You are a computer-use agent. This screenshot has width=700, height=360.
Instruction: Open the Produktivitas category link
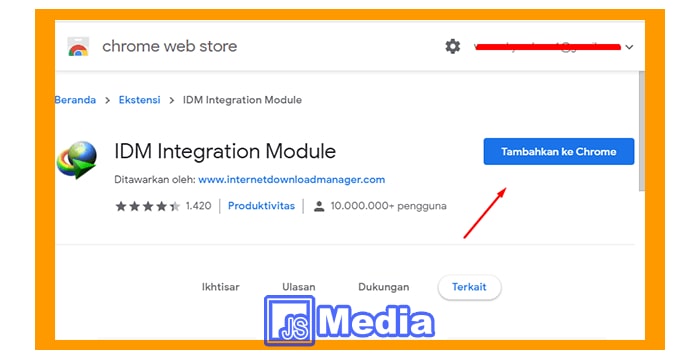(x=261, y=206)
